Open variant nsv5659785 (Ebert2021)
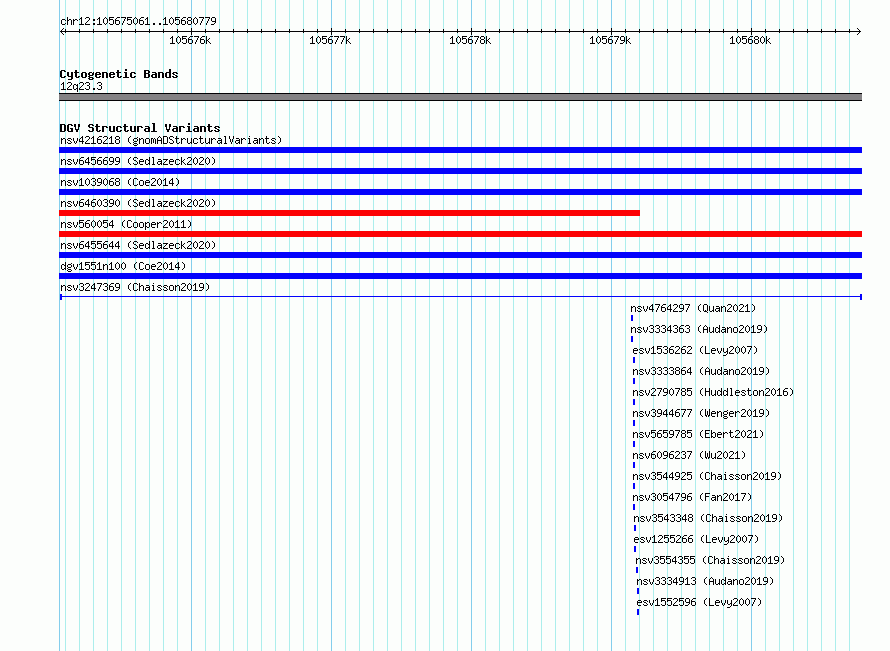The width and height of the screenshot is (890, 651). [x=698, y=434]
